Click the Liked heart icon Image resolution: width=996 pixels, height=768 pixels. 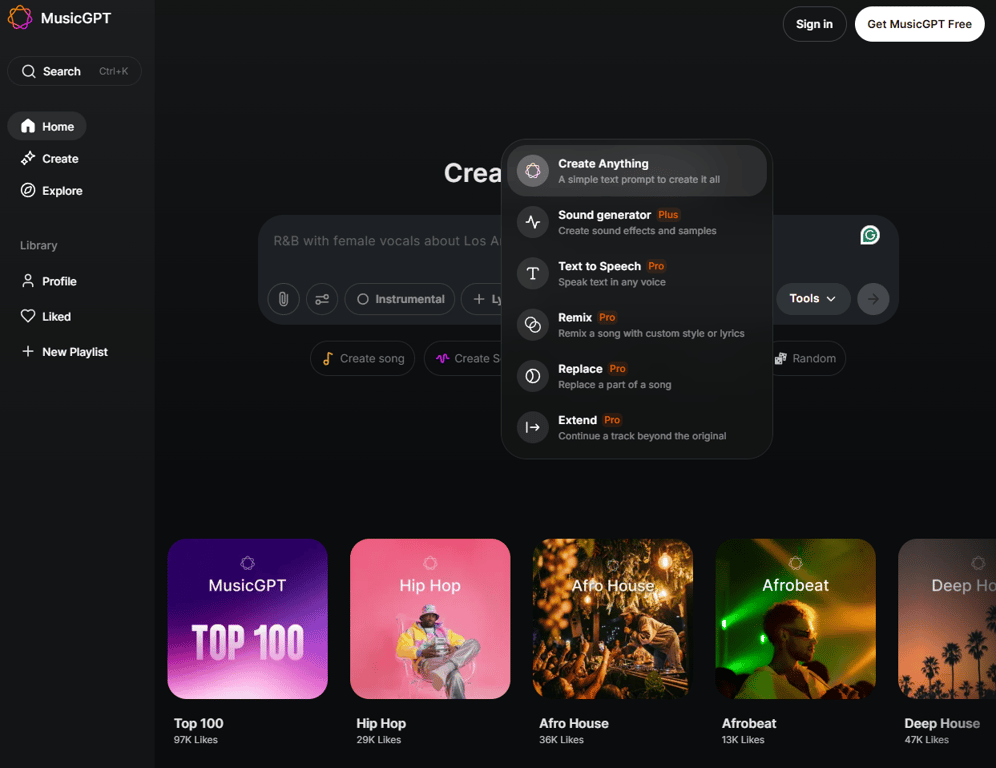(28, 316)
